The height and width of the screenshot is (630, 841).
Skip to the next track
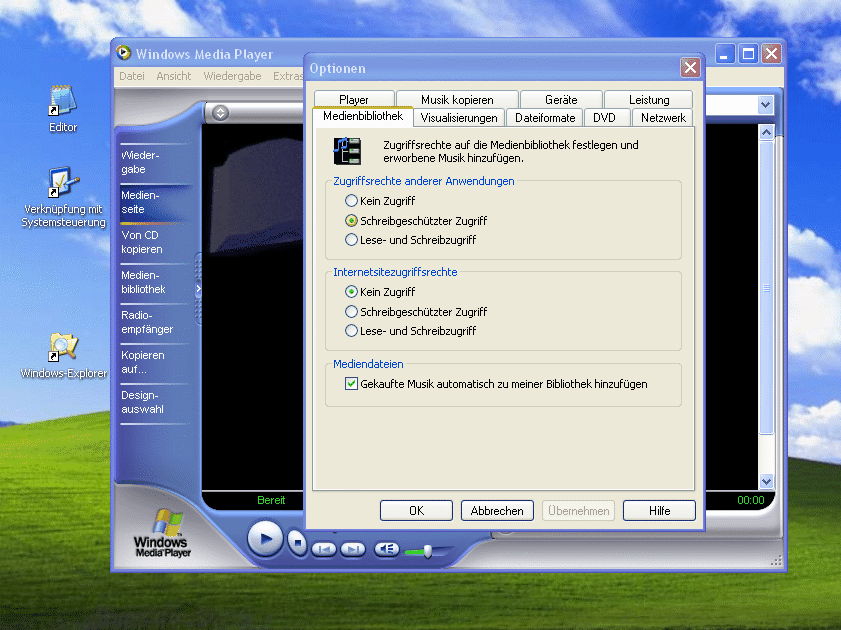(352, 549)
